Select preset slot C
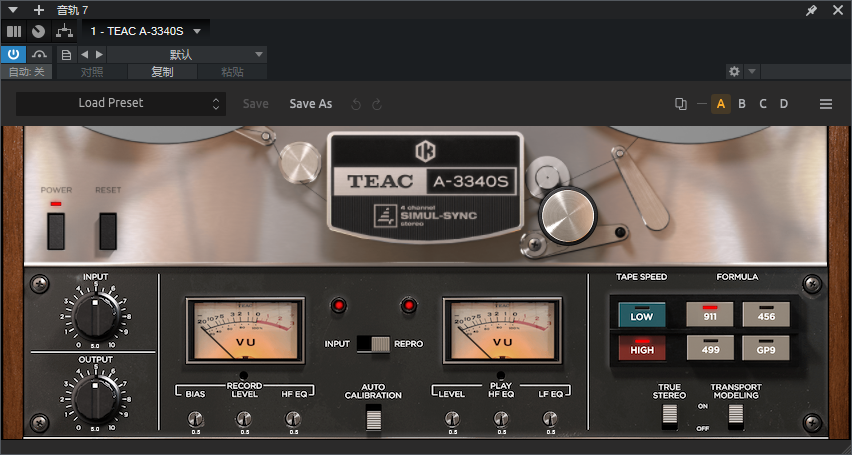852x455 pixels. 763,104
